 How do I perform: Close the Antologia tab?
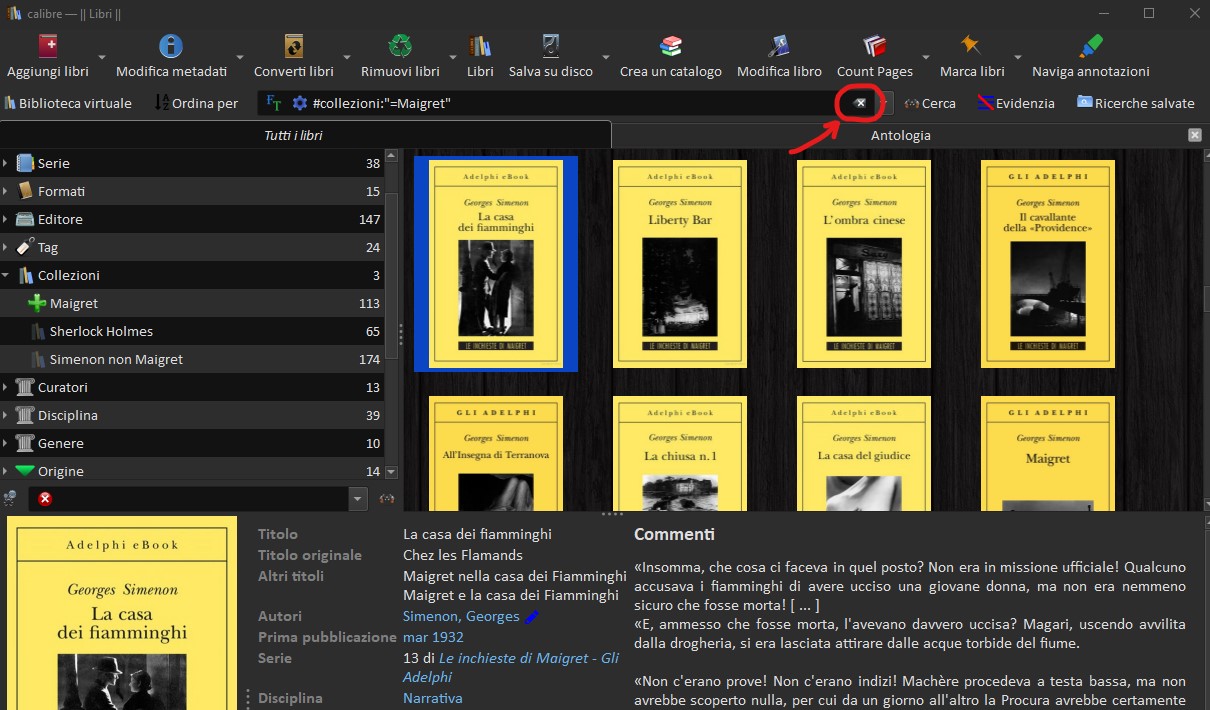point(1194,135)
